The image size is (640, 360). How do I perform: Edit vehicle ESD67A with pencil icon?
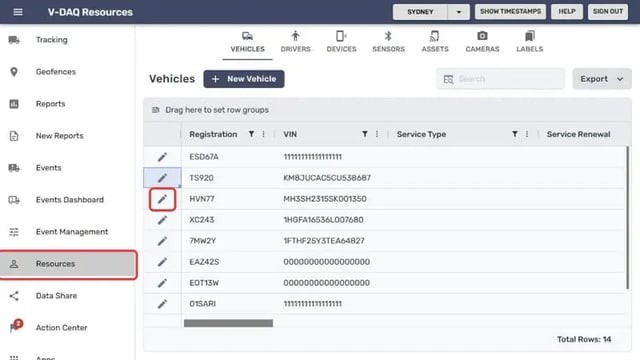[162, 157]
